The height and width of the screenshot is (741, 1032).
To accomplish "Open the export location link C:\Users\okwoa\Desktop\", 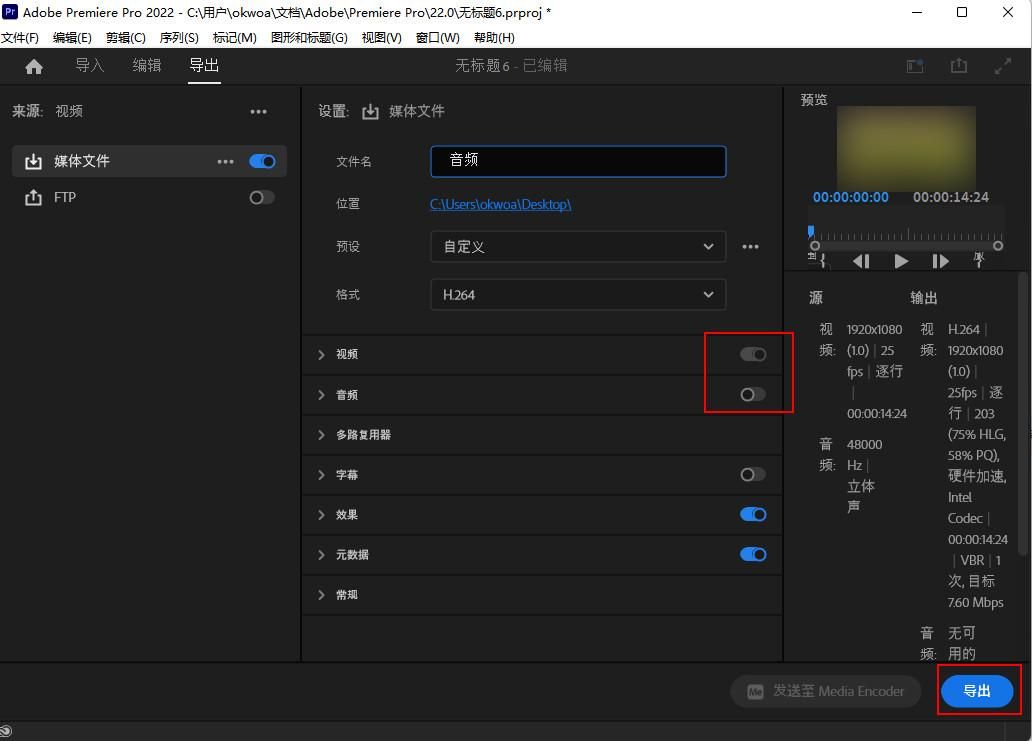I will tap(501, 203).
